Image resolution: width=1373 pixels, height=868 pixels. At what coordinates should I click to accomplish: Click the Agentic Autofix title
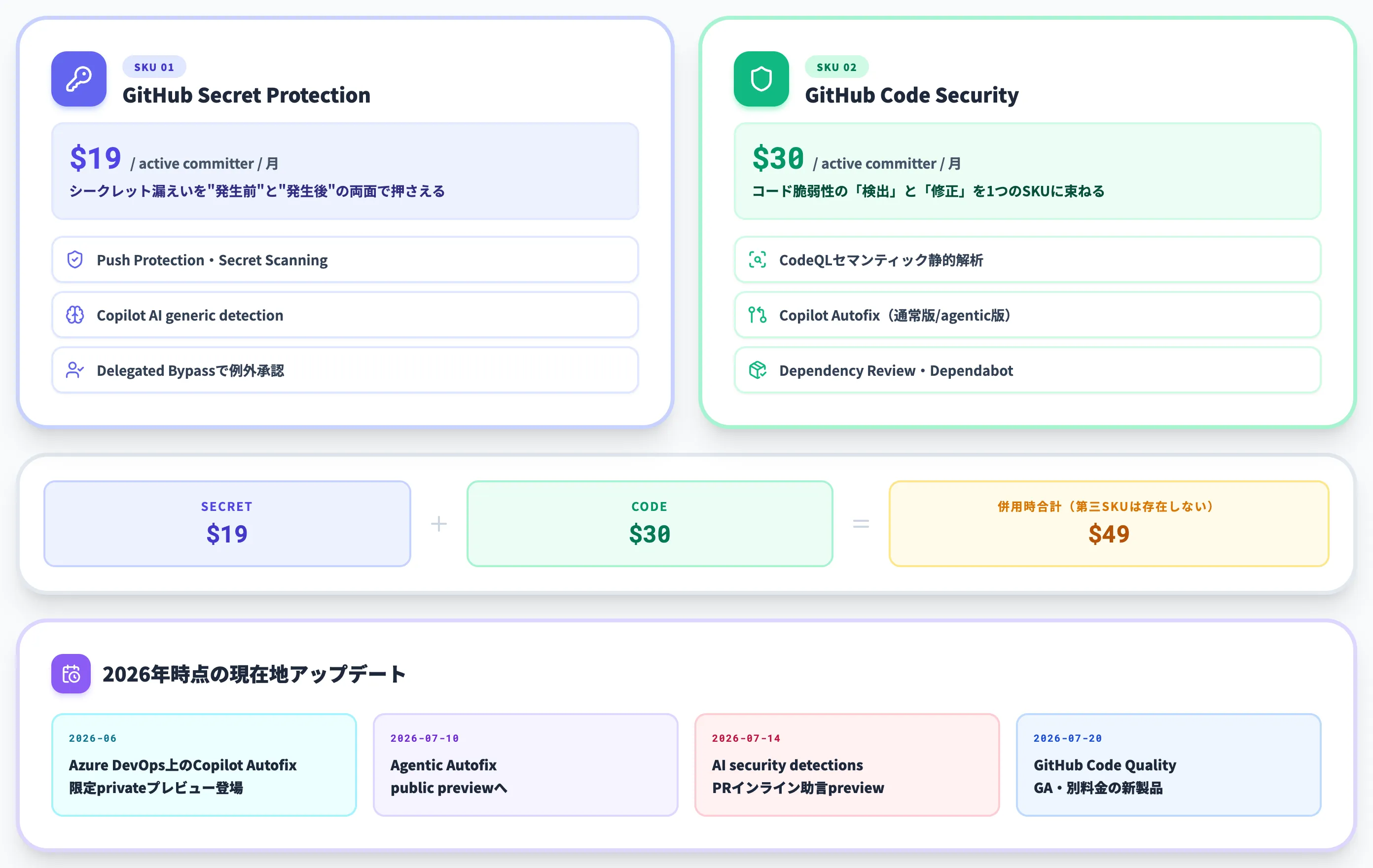443,765
